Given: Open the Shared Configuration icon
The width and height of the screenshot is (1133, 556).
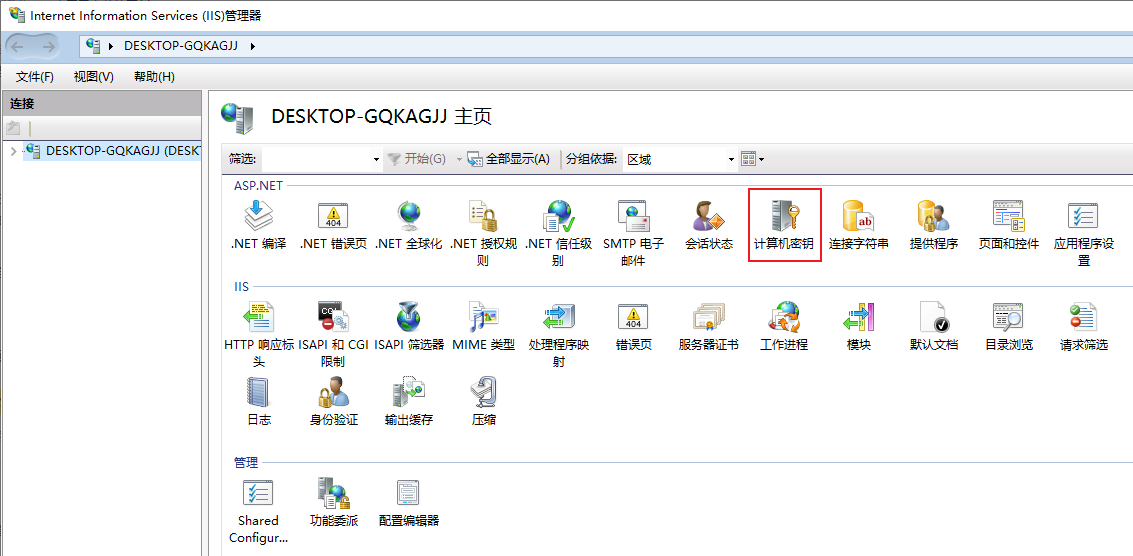Looking at the screenshot, I should [x=259, y=493].
